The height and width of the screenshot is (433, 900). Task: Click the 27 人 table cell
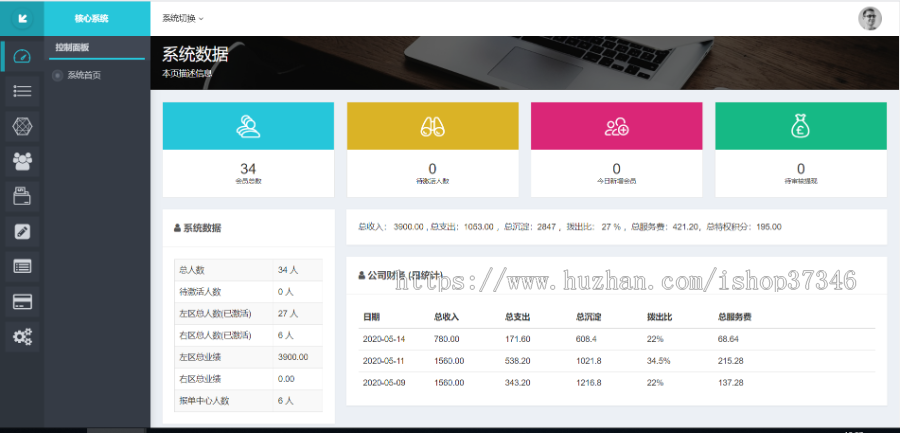tap(288, 314)
